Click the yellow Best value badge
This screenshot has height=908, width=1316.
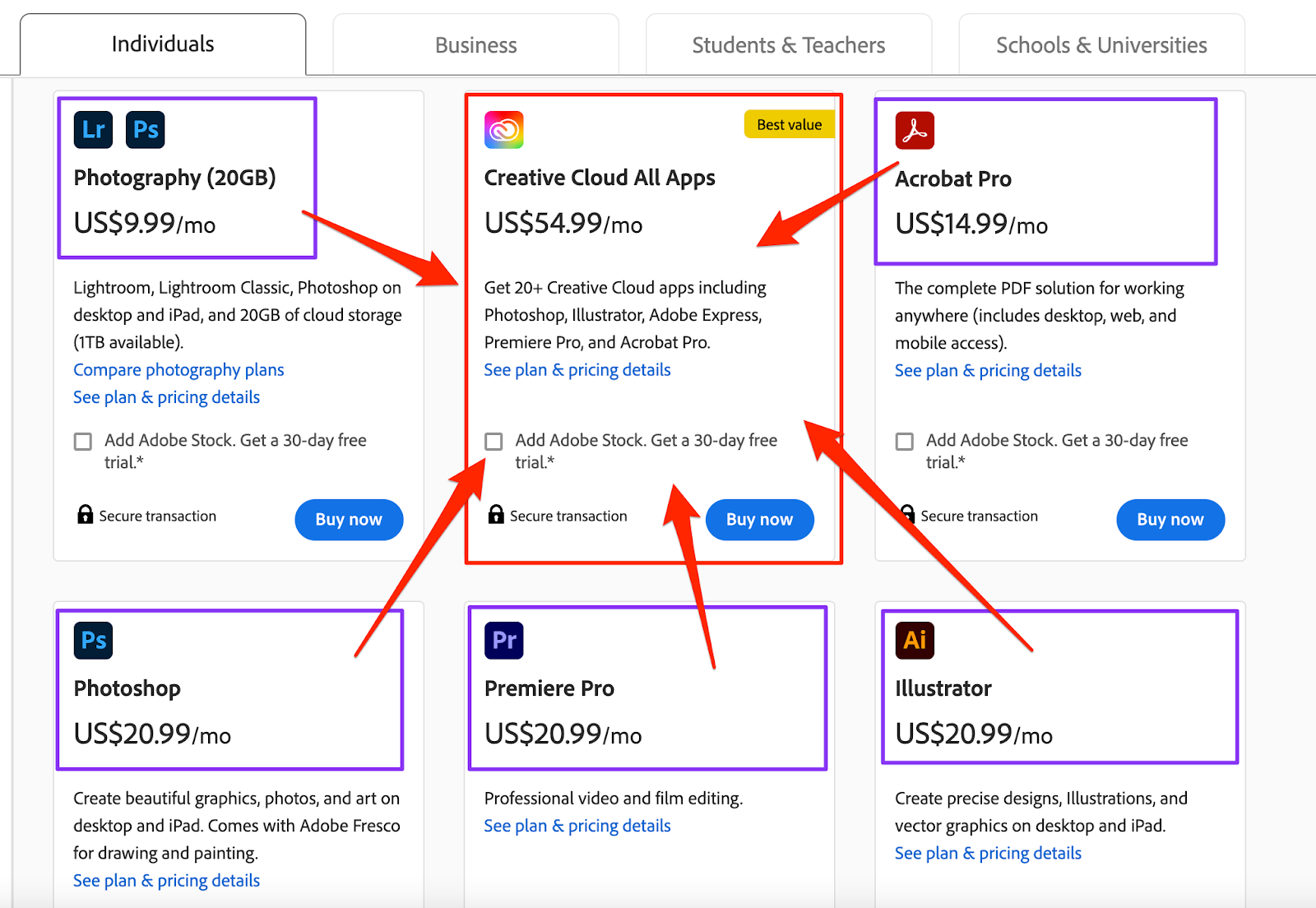click(790, 124)
